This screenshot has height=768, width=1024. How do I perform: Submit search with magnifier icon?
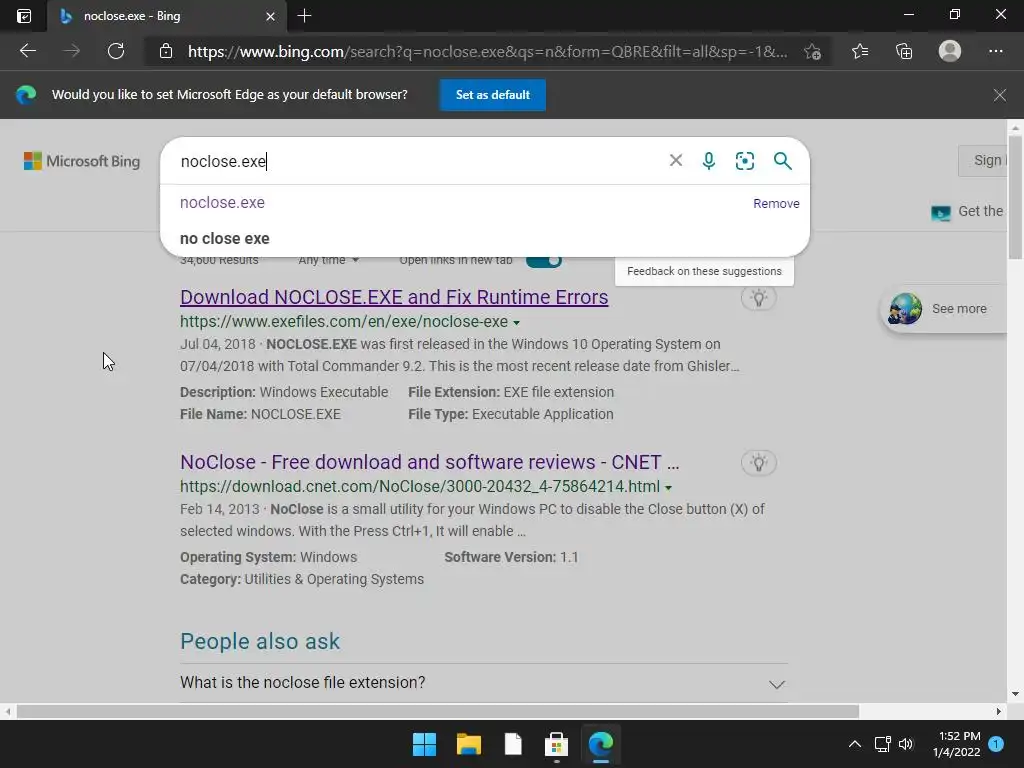(782, 161)
